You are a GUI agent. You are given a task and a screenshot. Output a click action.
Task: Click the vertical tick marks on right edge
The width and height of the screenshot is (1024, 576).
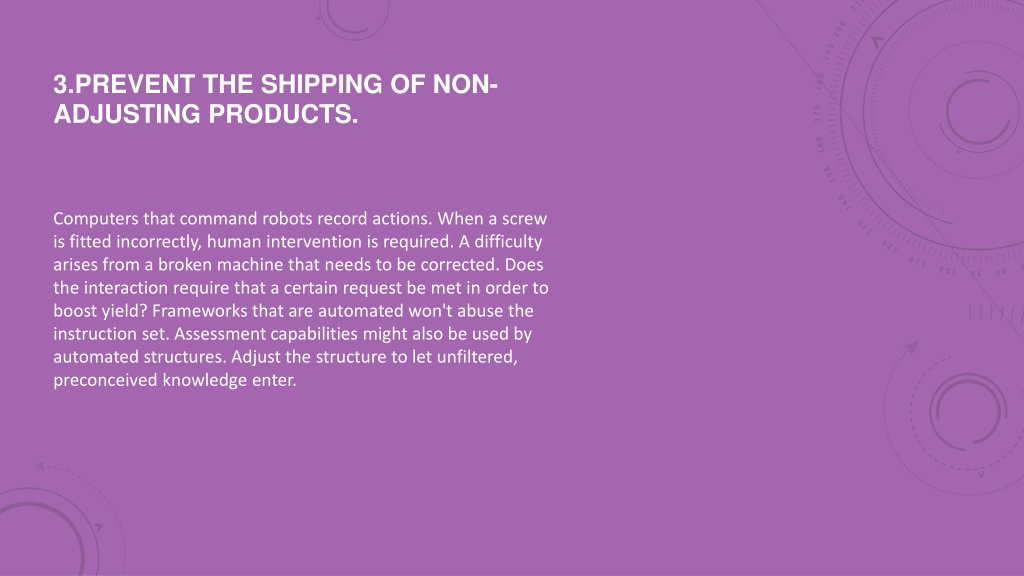pyautogui.click(x=996, y=313)
